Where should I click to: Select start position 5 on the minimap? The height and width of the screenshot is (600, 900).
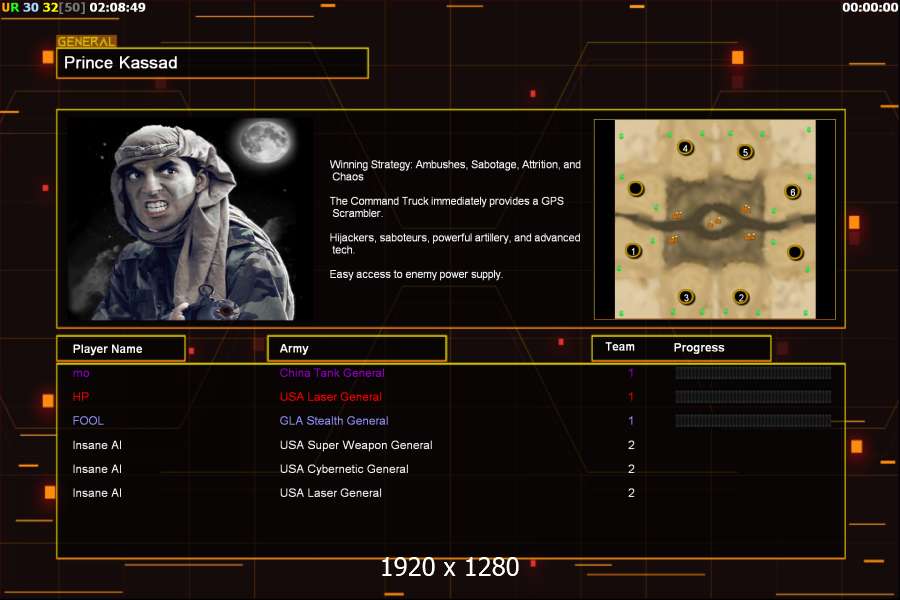pos(745,152)
